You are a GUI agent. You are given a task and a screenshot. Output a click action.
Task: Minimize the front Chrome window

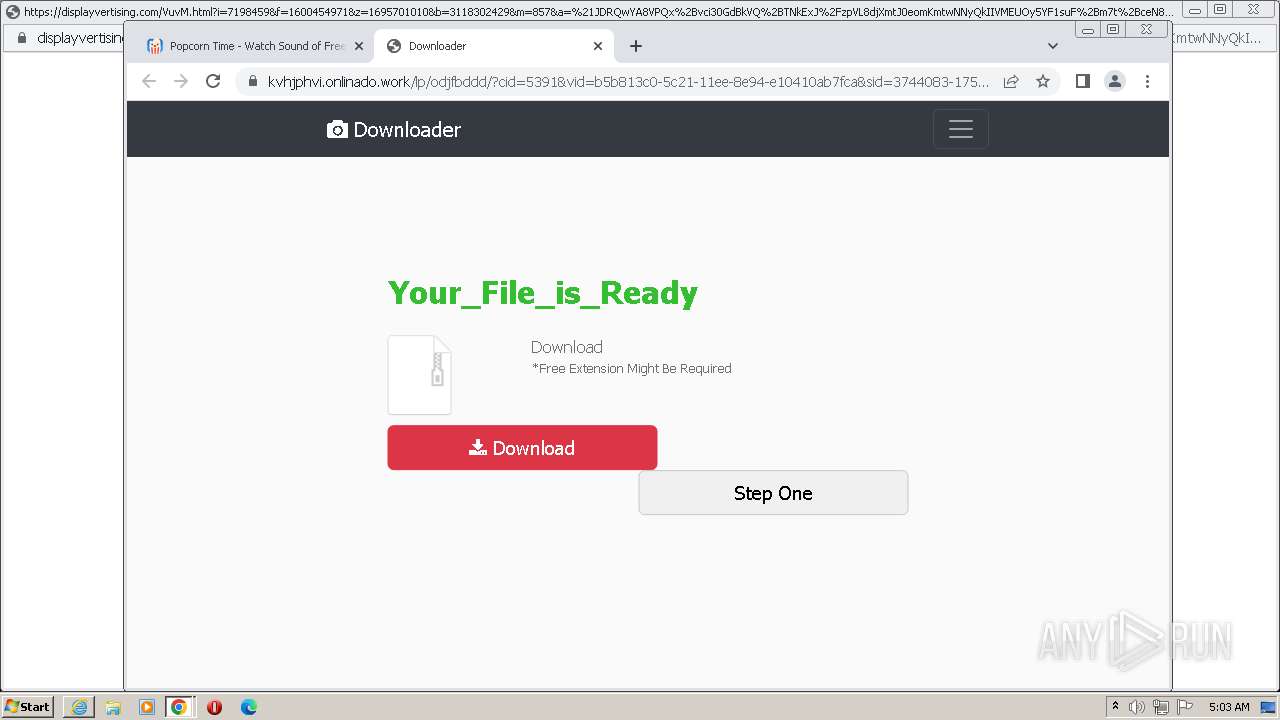(x=1087, y=30)
